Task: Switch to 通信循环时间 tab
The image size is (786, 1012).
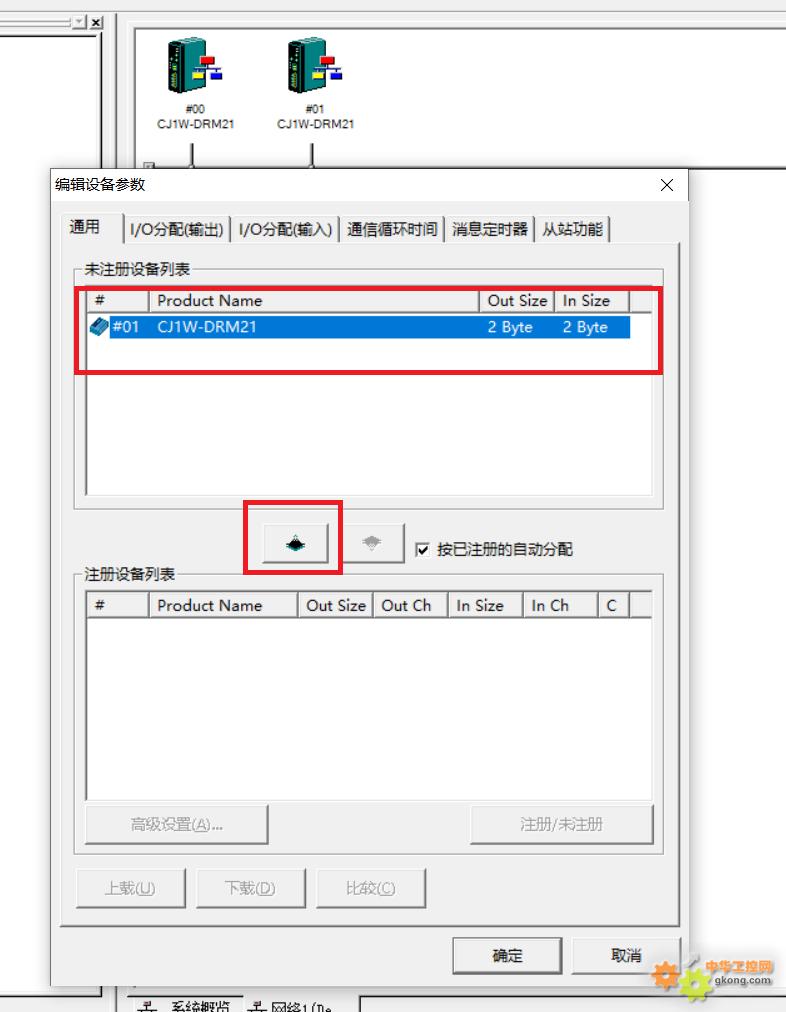Action: click(x=392, y=230)
